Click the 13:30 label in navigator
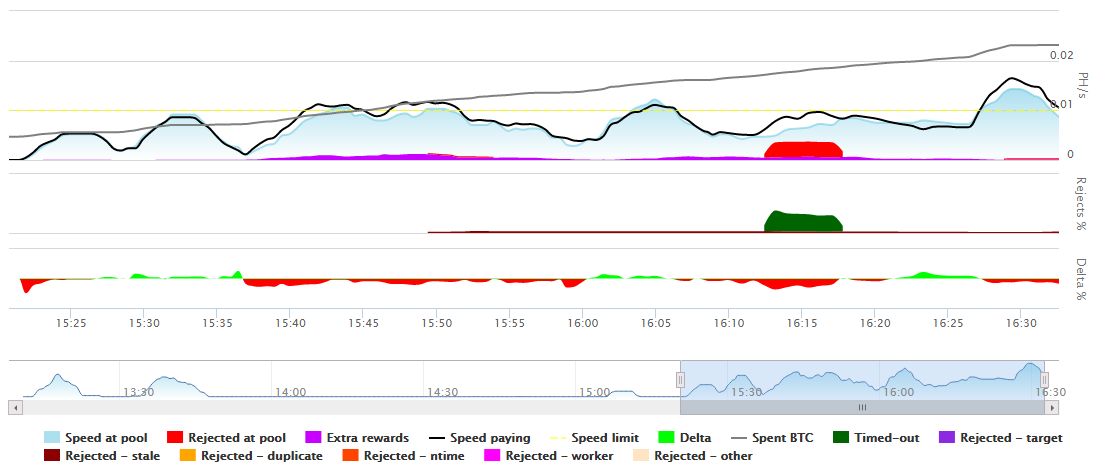Viewport: 1100px width, 467px height. (138, 392)
